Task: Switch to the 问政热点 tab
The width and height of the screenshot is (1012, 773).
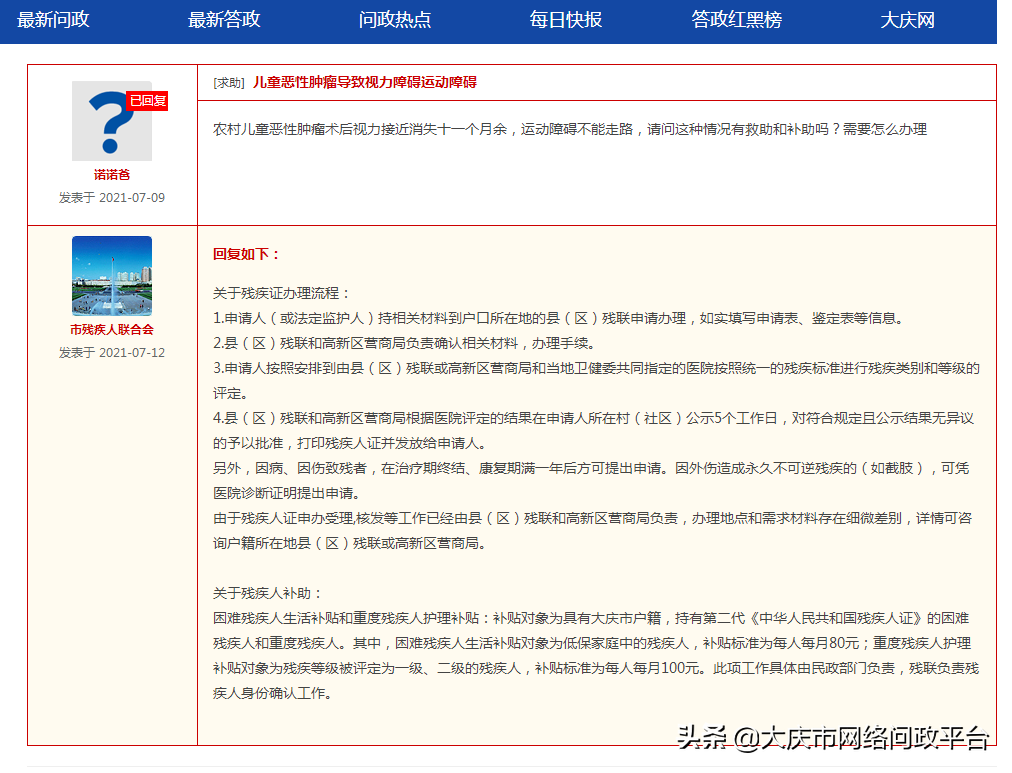Action: 394,20
